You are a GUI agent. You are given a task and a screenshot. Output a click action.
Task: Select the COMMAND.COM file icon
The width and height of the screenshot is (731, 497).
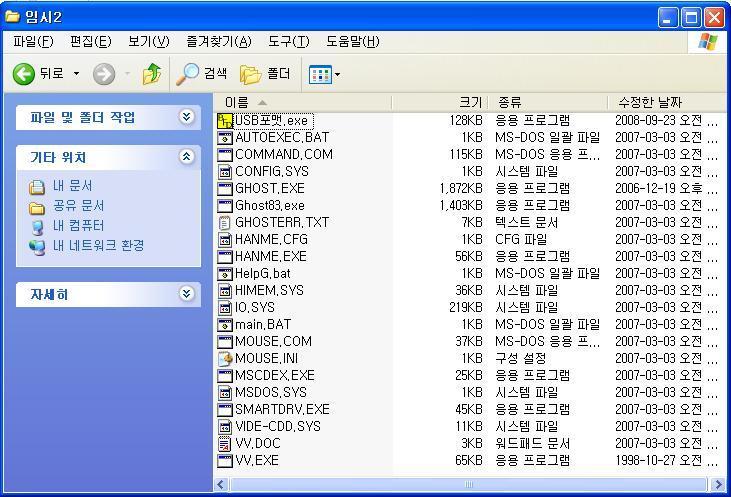[x=225, y=154]
